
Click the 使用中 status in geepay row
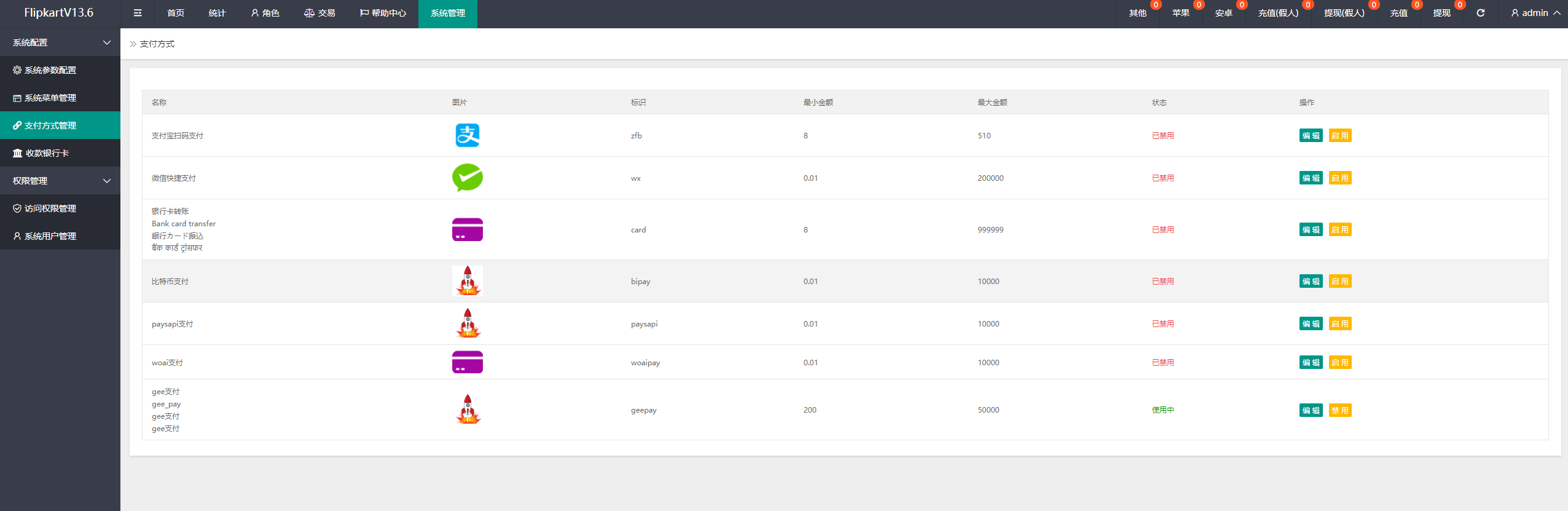coord(1163,410)
